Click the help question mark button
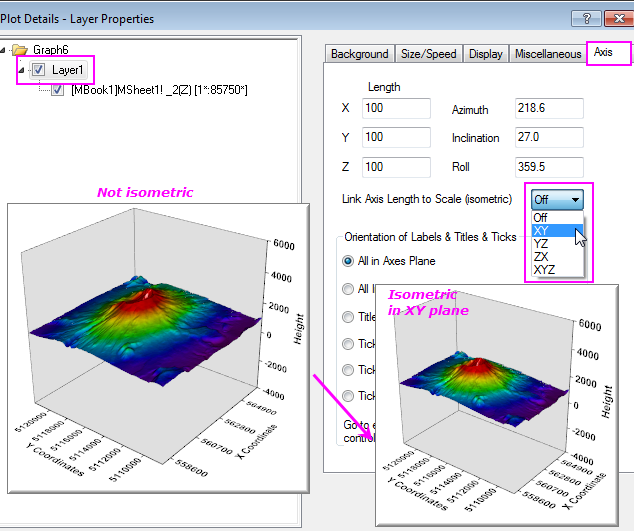 point(587,19)
